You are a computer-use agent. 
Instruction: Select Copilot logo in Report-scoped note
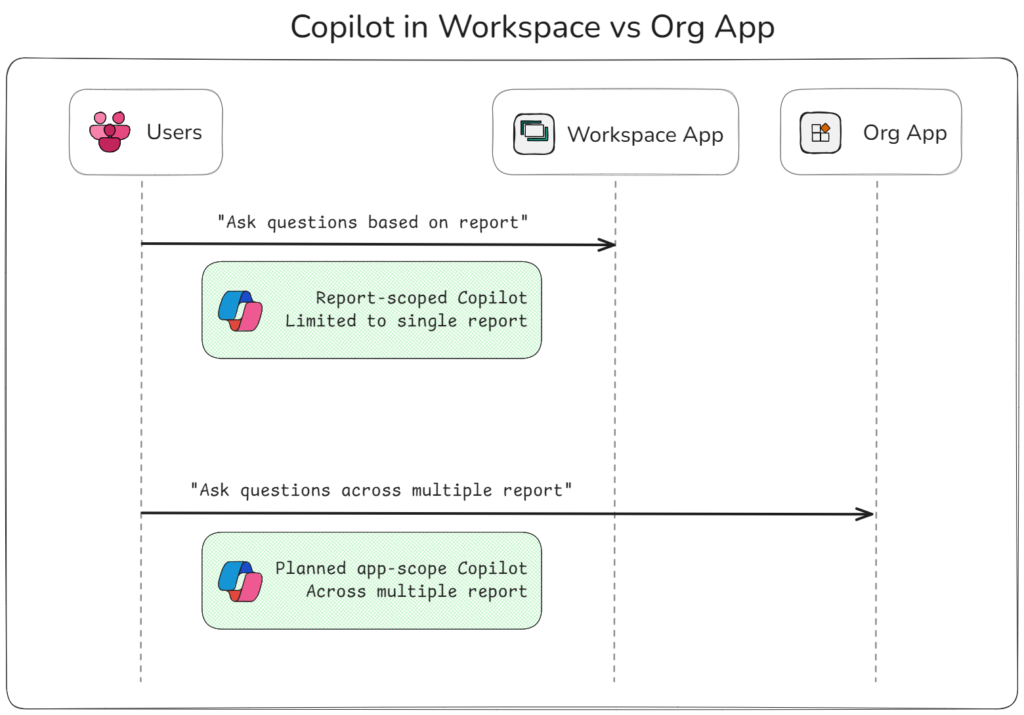[x=239, y=310]
